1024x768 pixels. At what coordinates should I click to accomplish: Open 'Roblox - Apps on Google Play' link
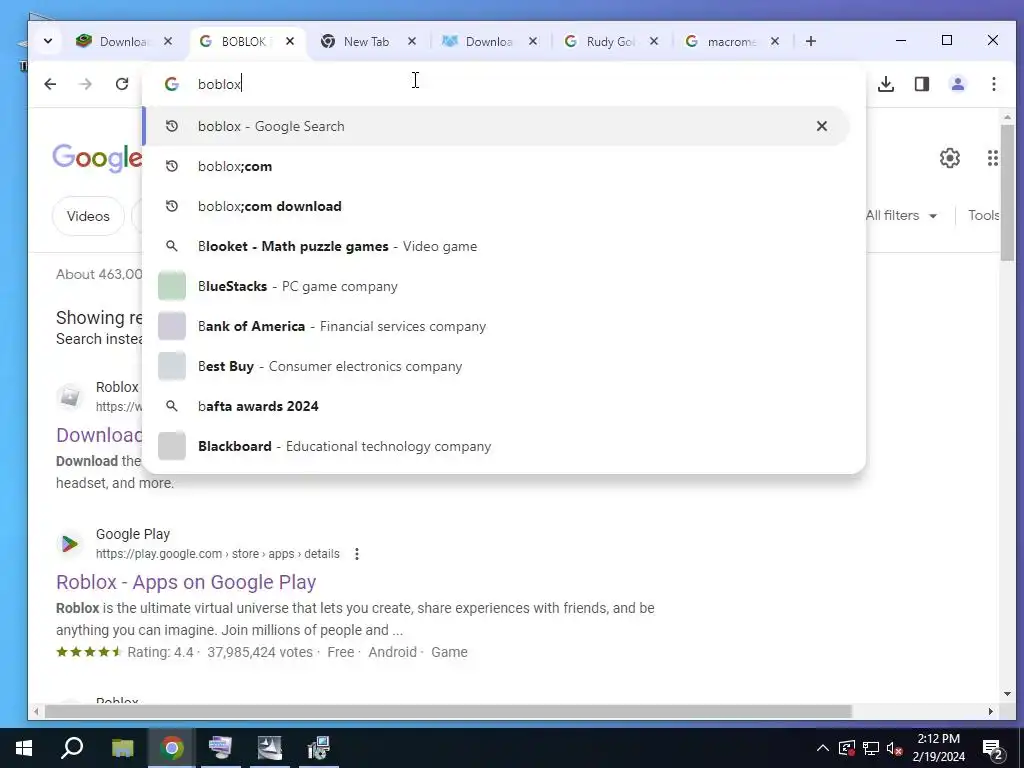(186, 582)
